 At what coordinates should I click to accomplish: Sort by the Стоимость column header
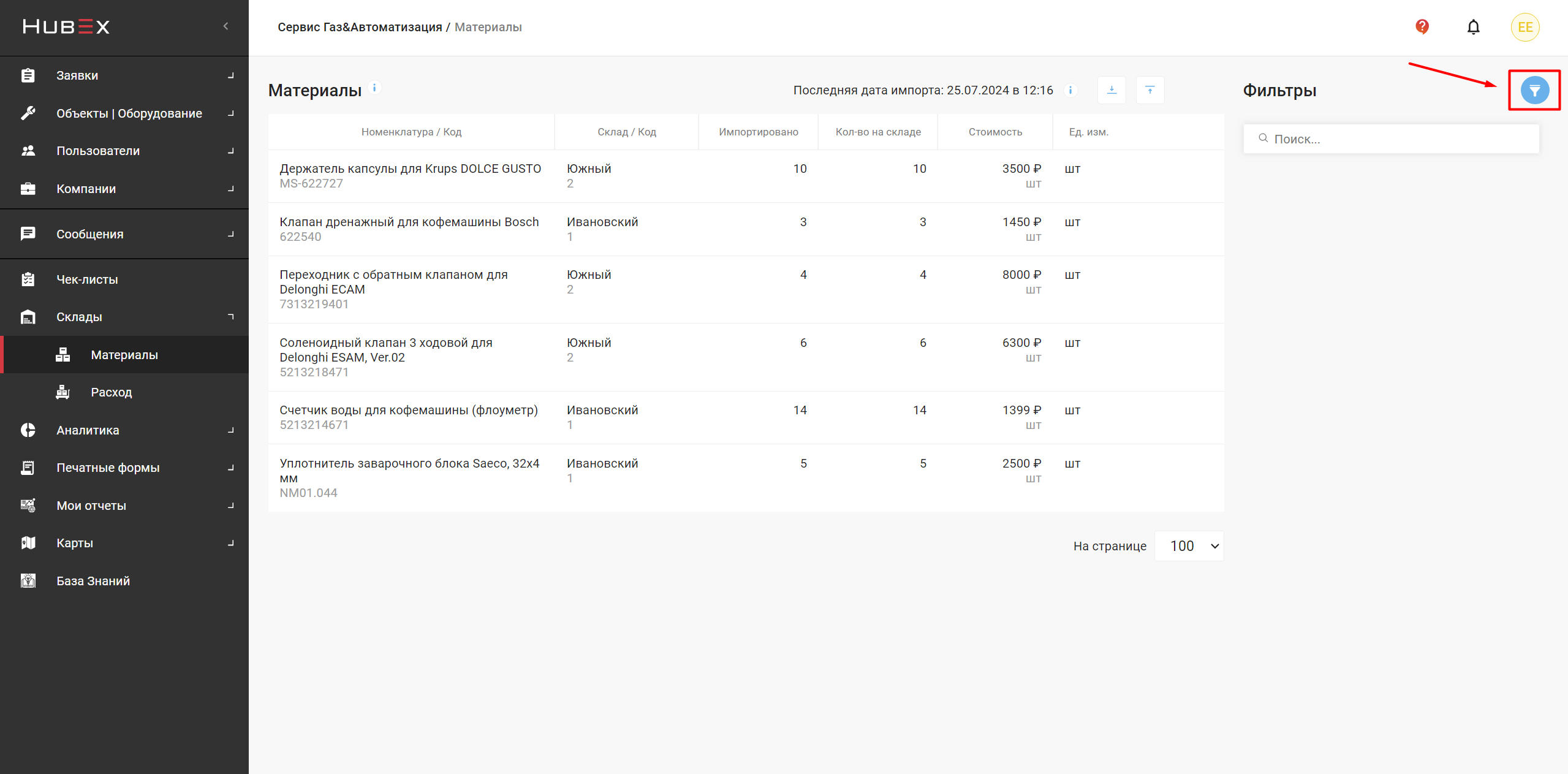tap(994, 132)
